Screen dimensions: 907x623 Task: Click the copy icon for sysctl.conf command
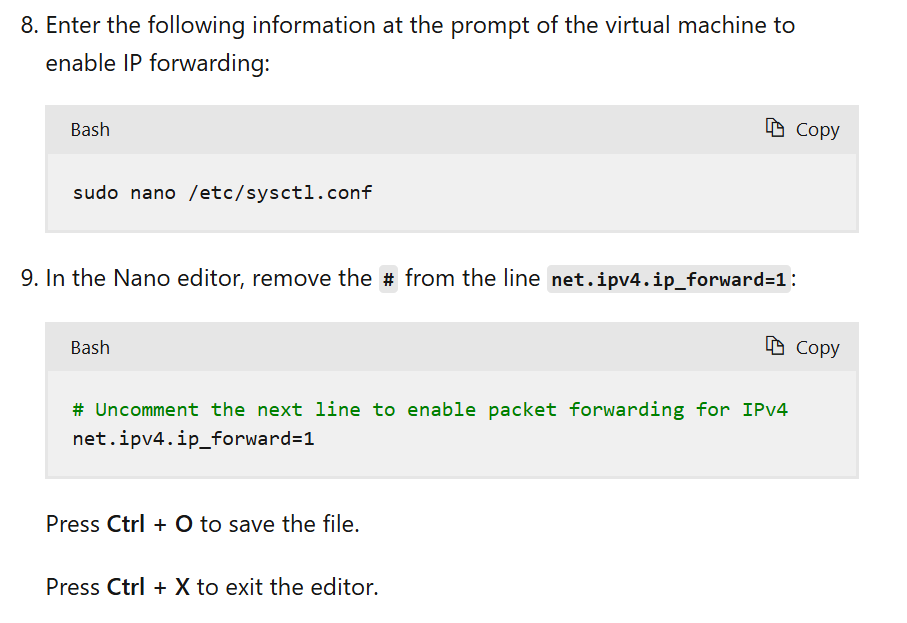point(775,128)
